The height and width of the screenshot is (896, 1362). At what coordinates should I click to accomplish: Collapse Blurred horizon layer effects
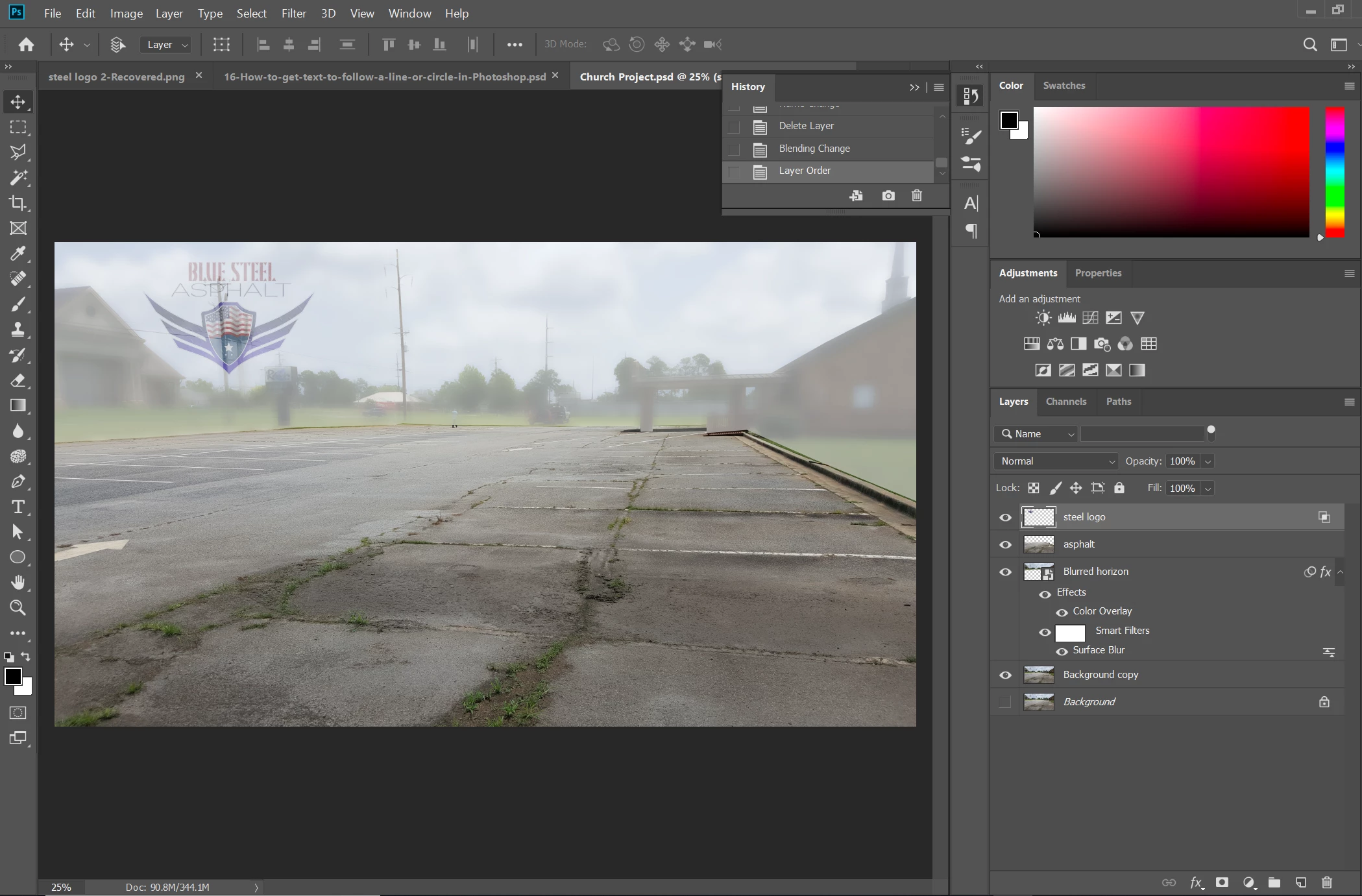(1341, 572)
